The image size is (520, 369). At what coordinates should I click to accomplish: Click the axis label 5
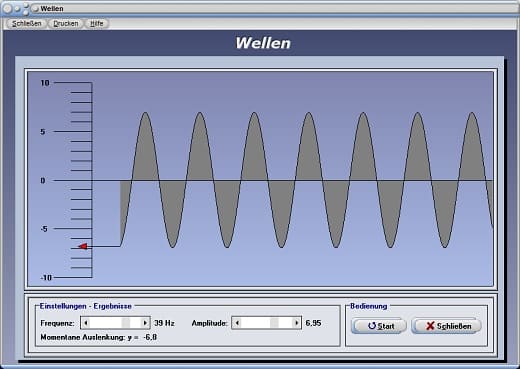43,132
